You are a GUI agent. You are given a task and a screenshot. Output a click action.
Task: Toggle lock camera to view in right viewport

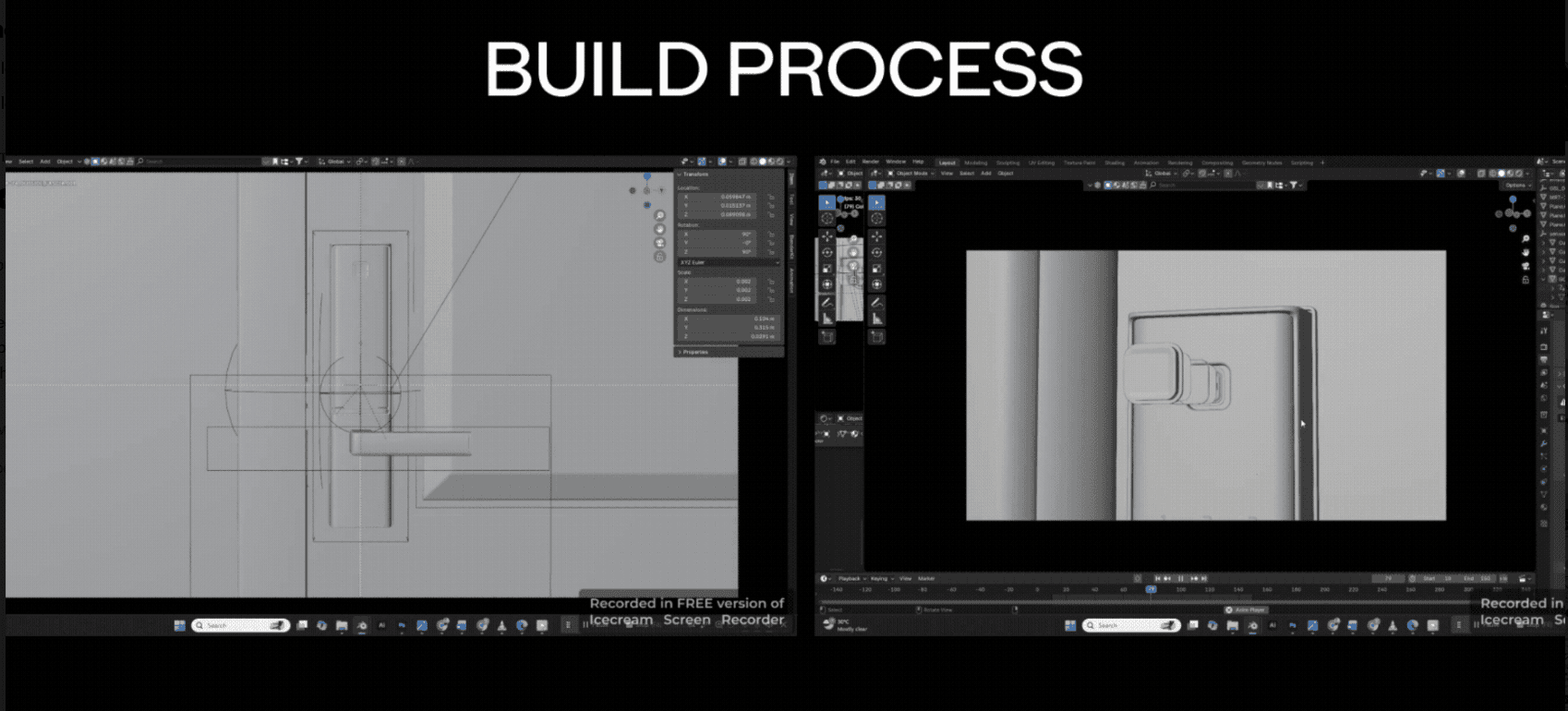click(1526, 280)
